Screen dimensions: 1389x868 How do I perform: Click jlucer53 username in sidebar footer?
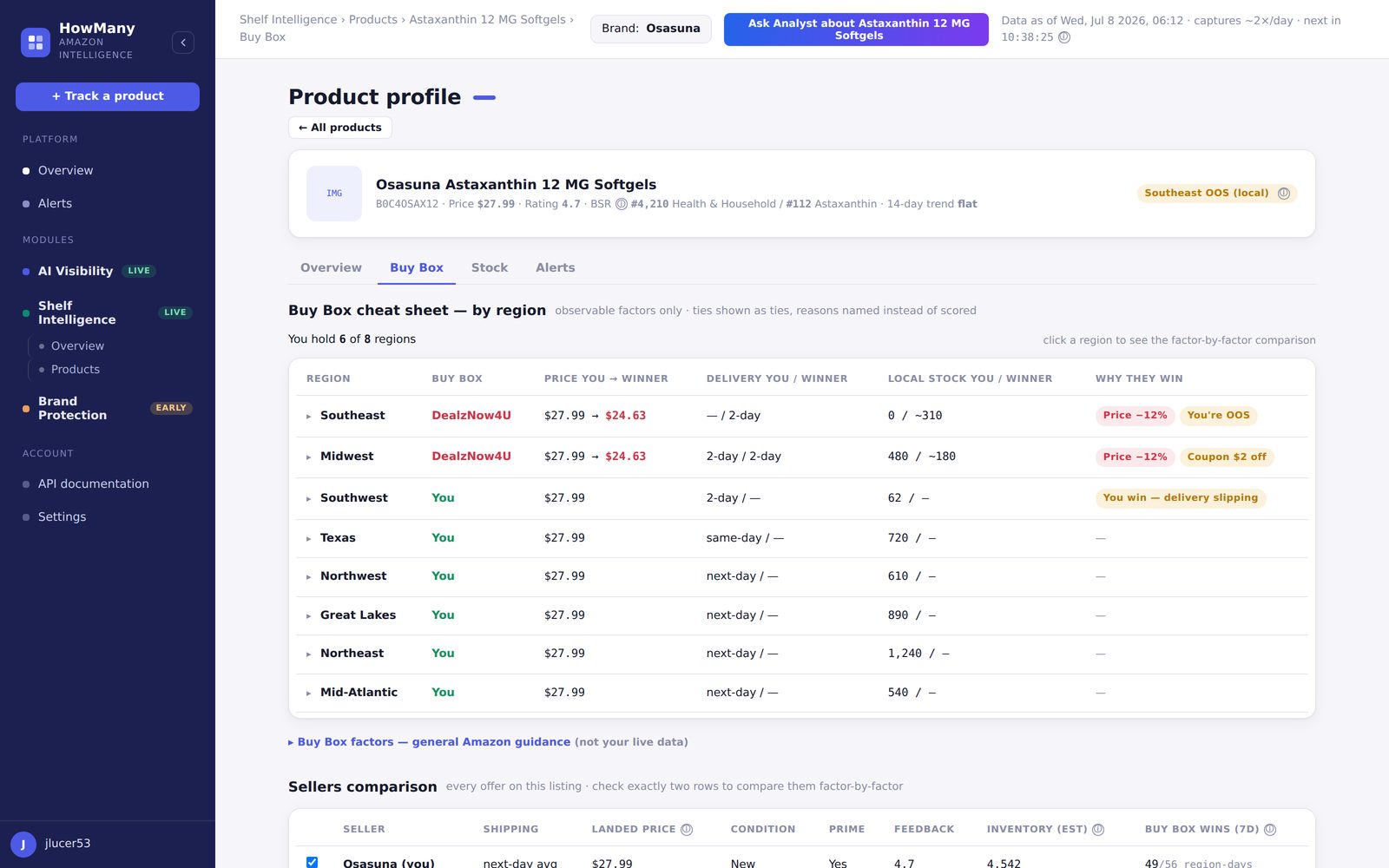coord(68,844)
